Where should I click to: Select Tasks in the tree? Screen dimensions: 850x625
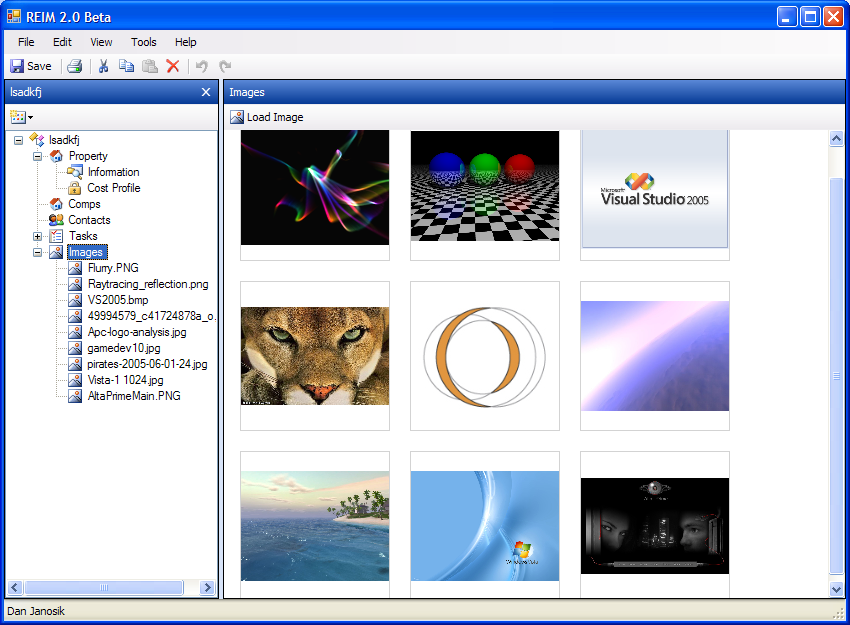pos(83,236)
